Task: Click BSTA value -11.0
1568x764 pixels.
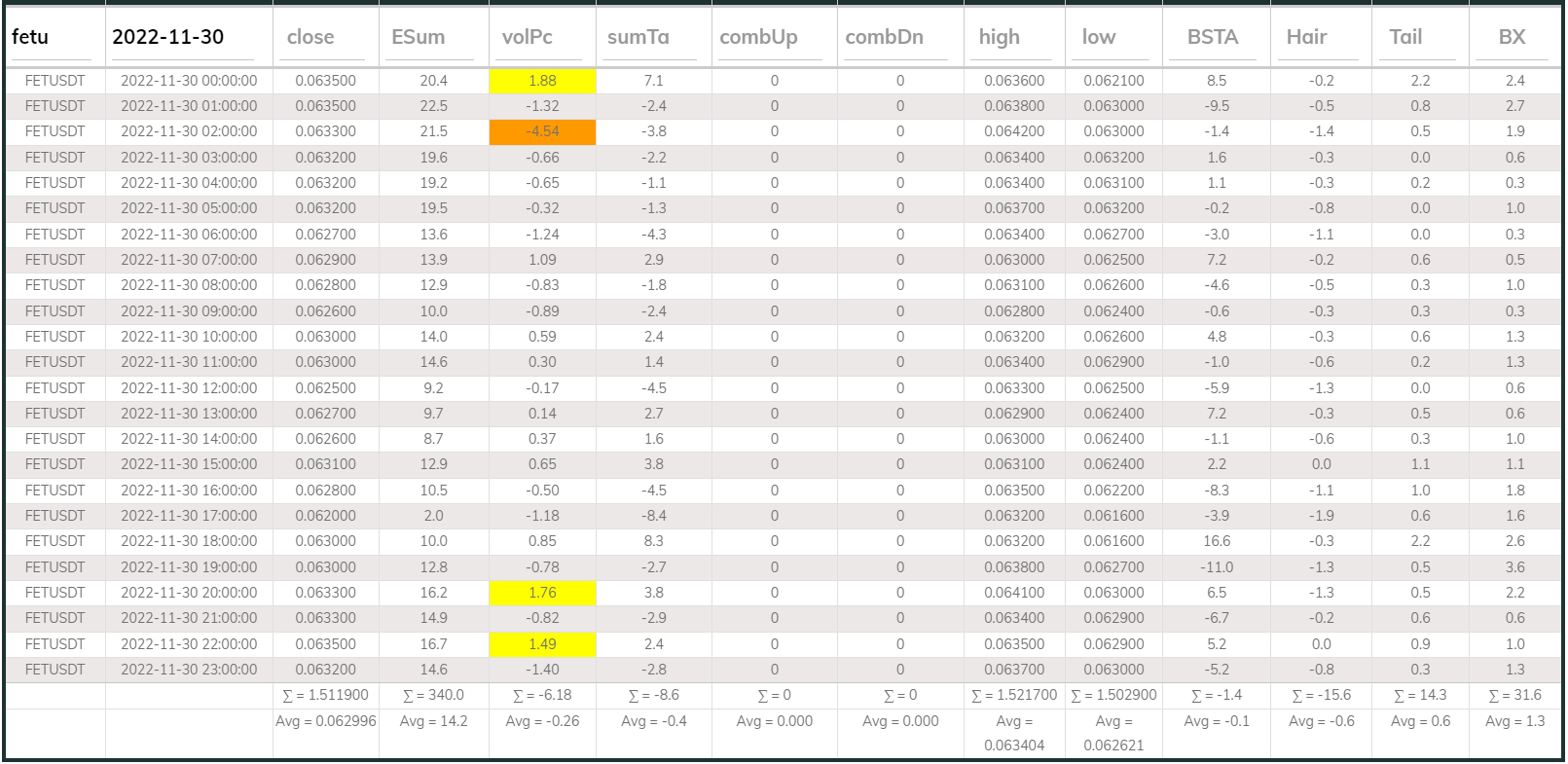Action: coord(1217,567)
